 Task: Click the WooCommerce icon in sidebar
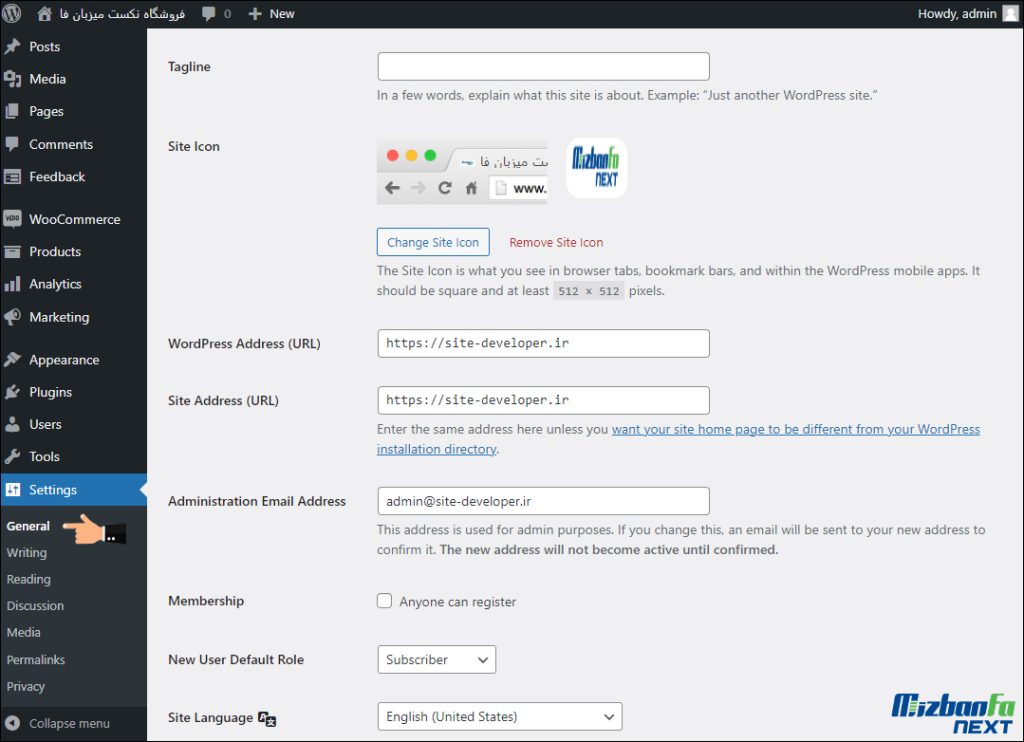tap(13, 219)
